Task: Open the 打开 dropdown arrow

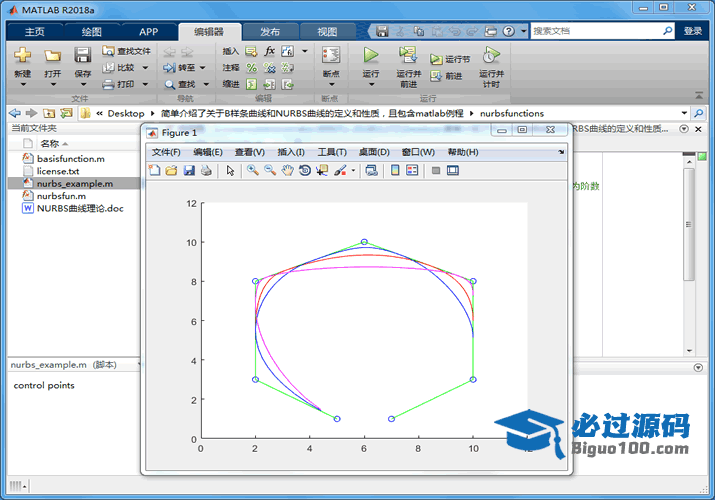Action: [x=53, y=84]
